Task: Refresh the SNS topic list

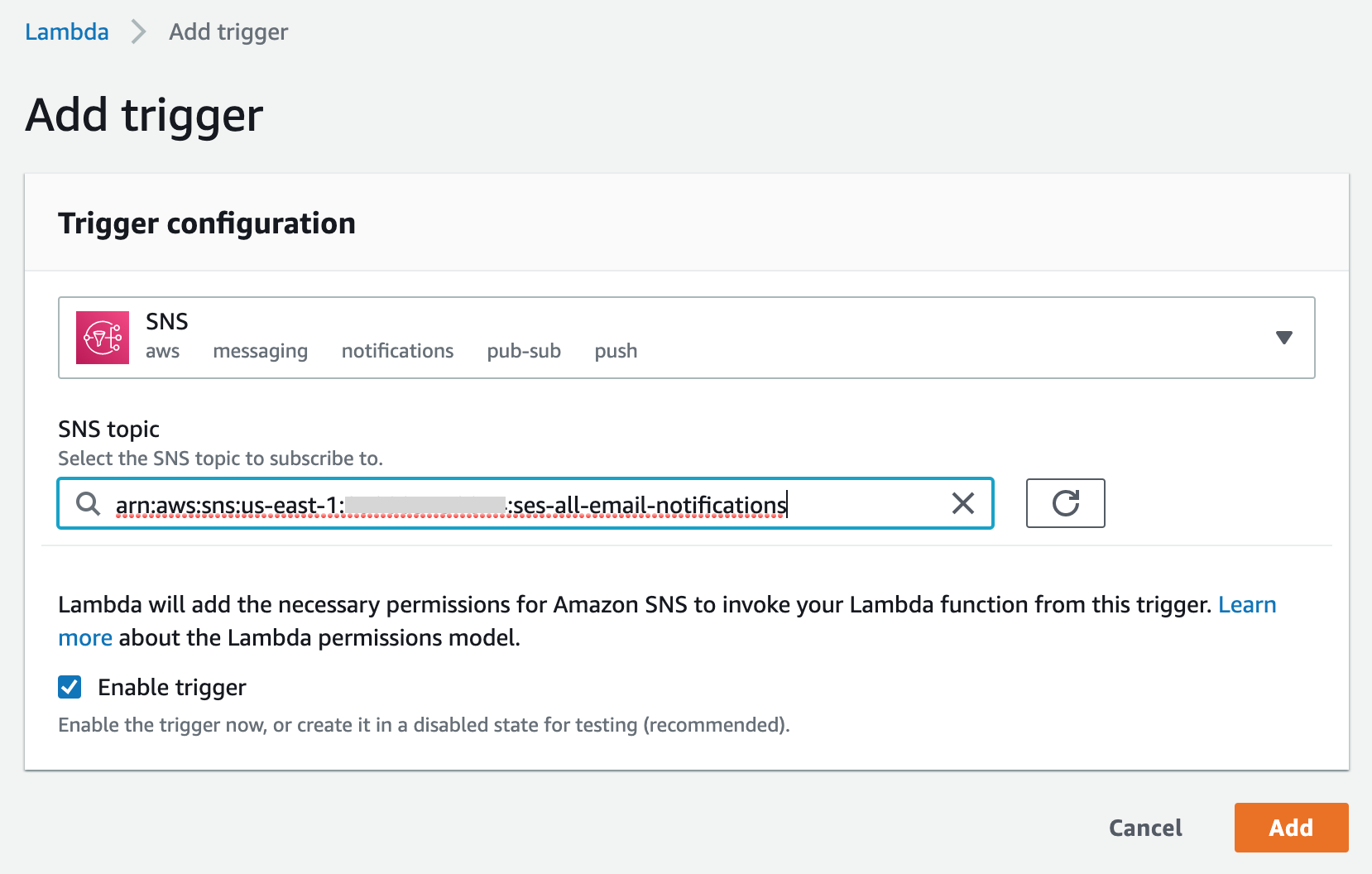Action: pyautogui.click(x=1065, y=503)
